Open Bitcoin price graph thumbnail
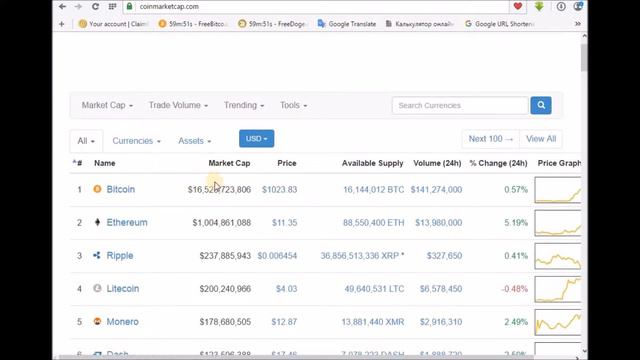 tap(558, 190)
